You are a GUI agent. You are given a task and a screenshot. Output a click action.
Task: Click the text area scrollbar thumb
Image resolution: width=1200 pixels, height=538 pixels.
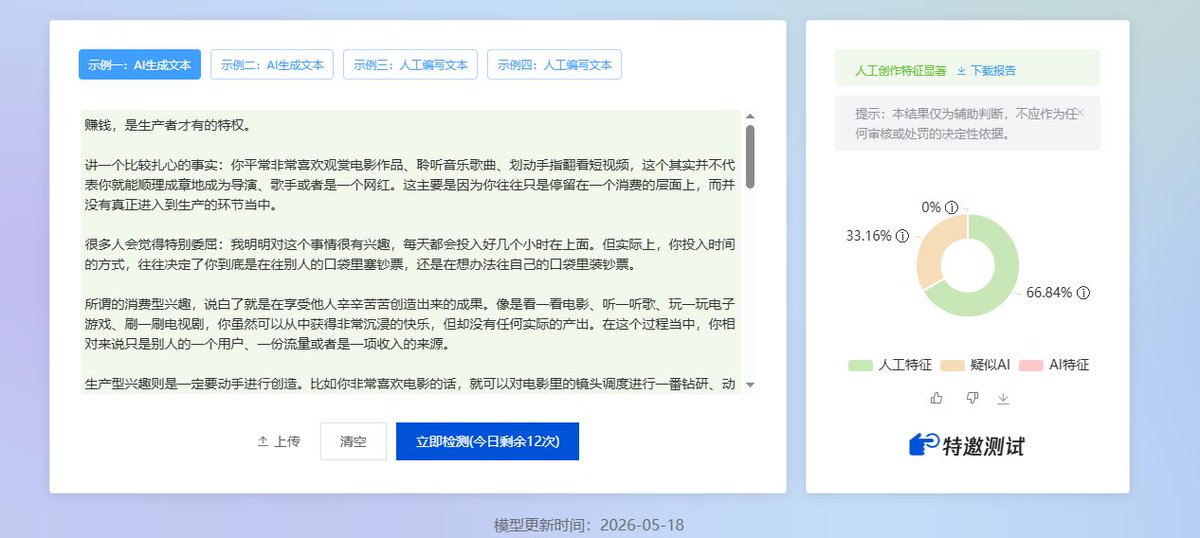[x=750, y=156]
